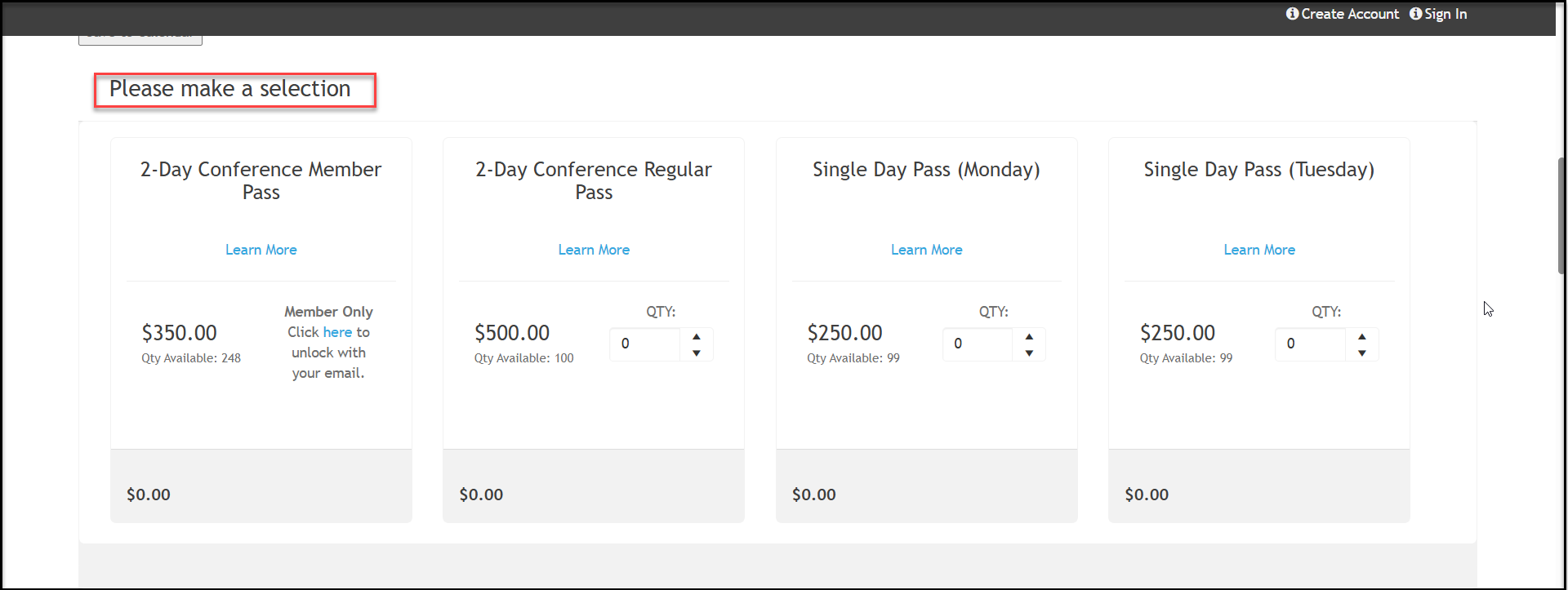
Task: Click the partially hidden button above the heading
Action: (x=140, y=40)
